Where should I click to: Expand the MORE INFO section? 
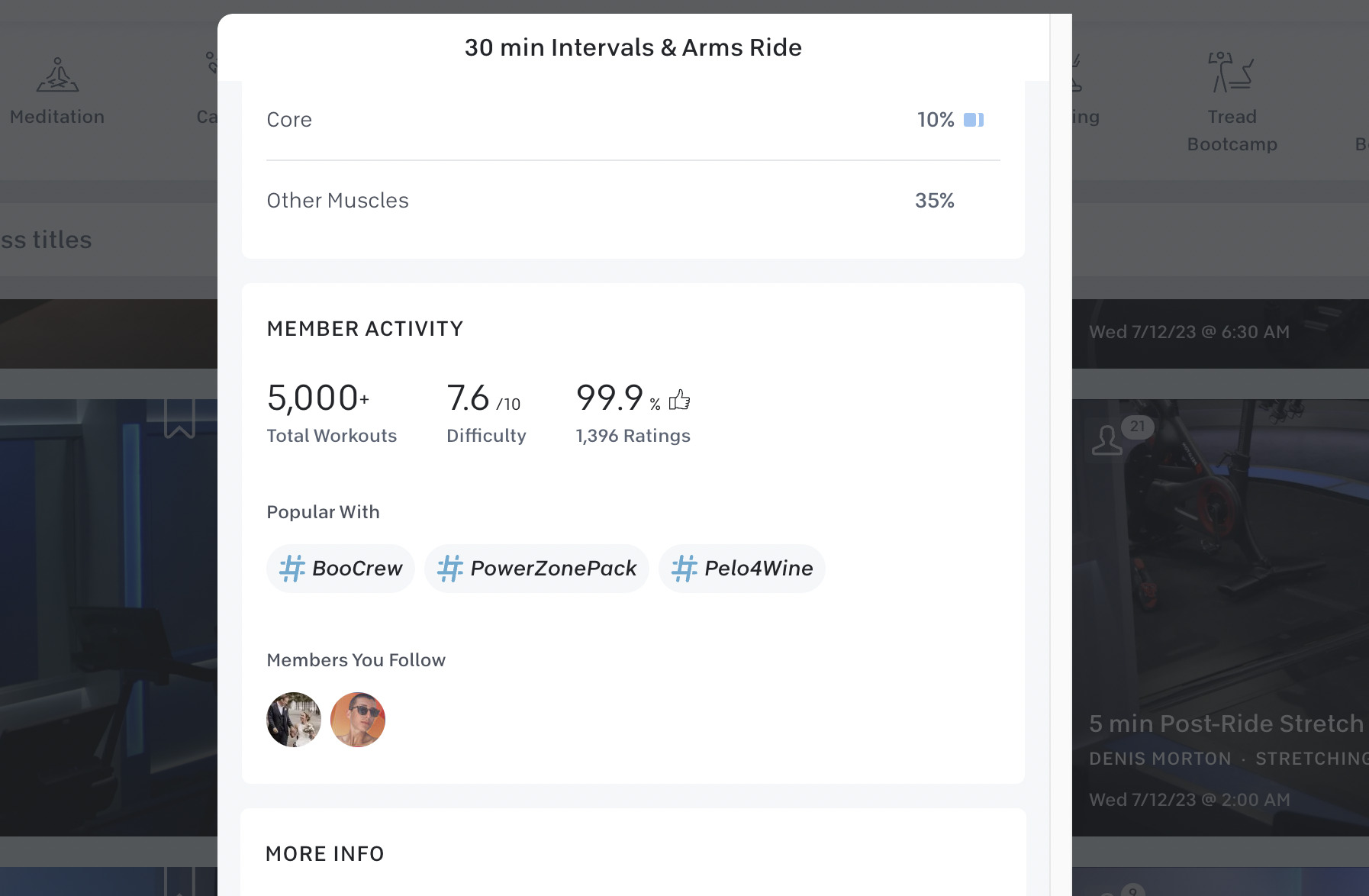[x=324, y=854]
